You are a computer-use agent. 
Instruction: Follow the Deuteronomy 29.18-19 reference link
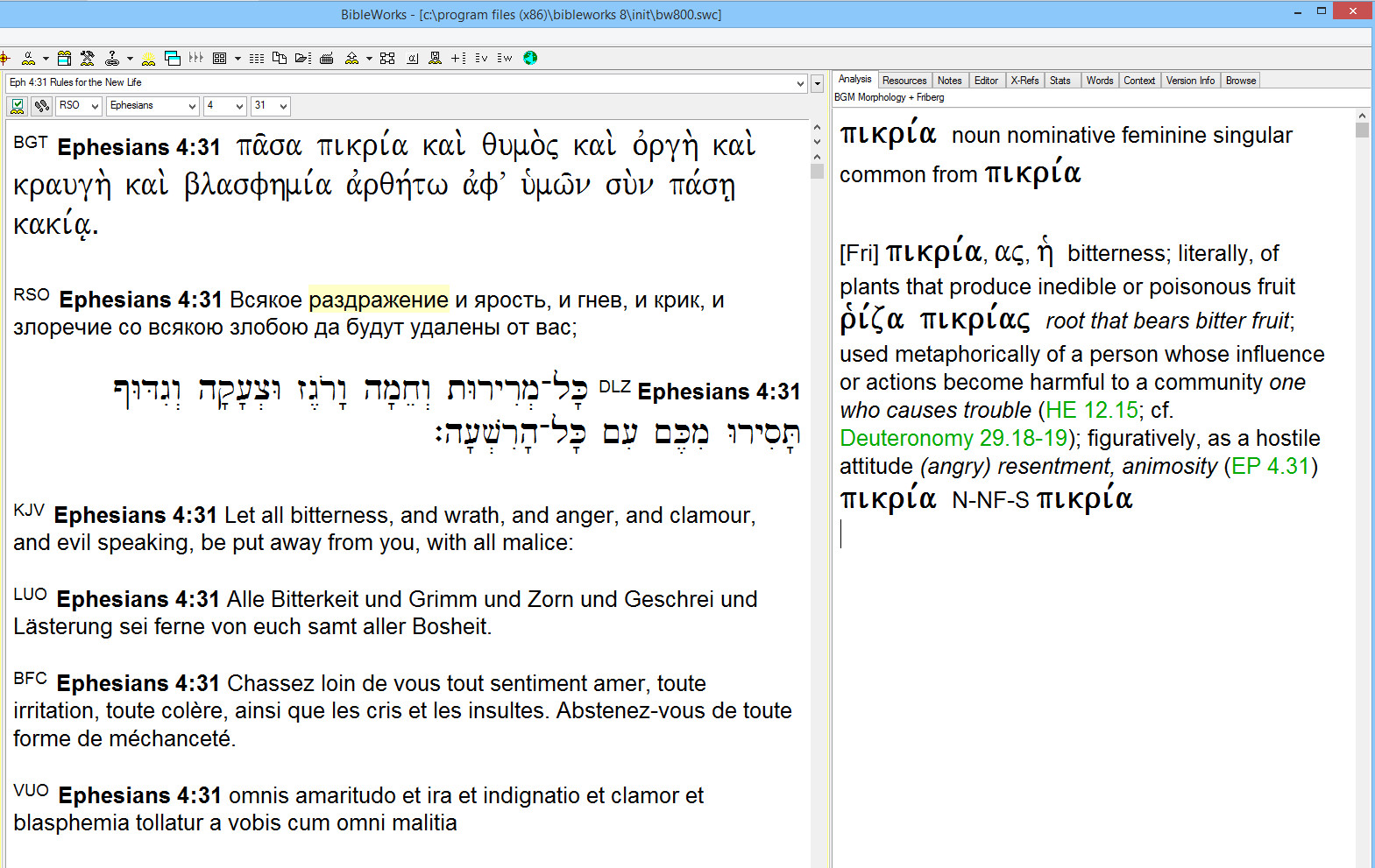click(953, 438)
